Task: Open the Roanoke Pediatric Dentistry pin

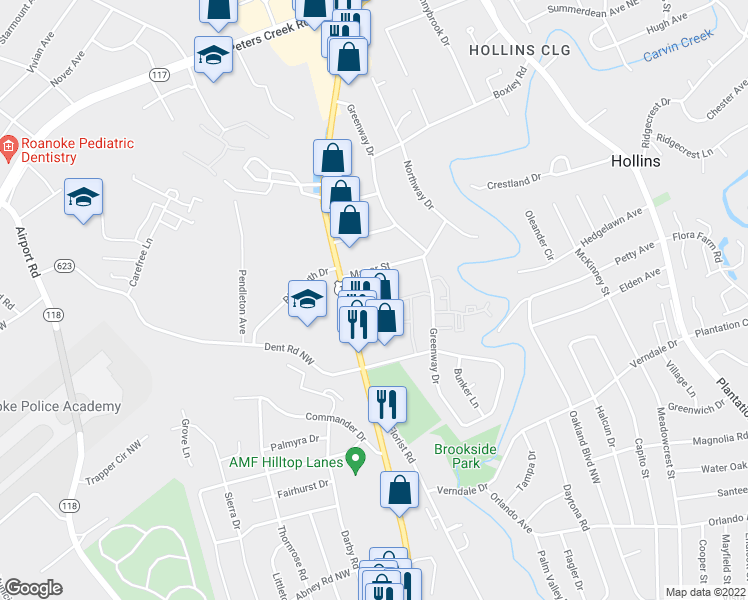Action: (x=9, y=148)
